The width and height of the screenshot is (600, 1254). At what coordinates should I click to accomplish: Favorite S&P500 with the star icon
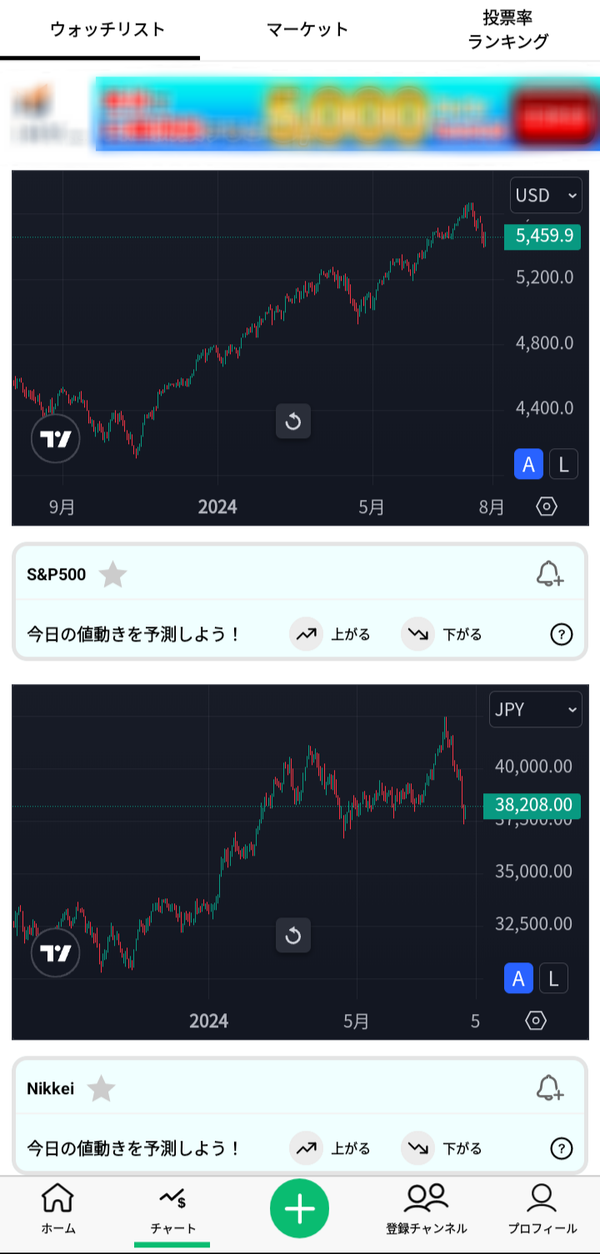[x=113, y=575]
